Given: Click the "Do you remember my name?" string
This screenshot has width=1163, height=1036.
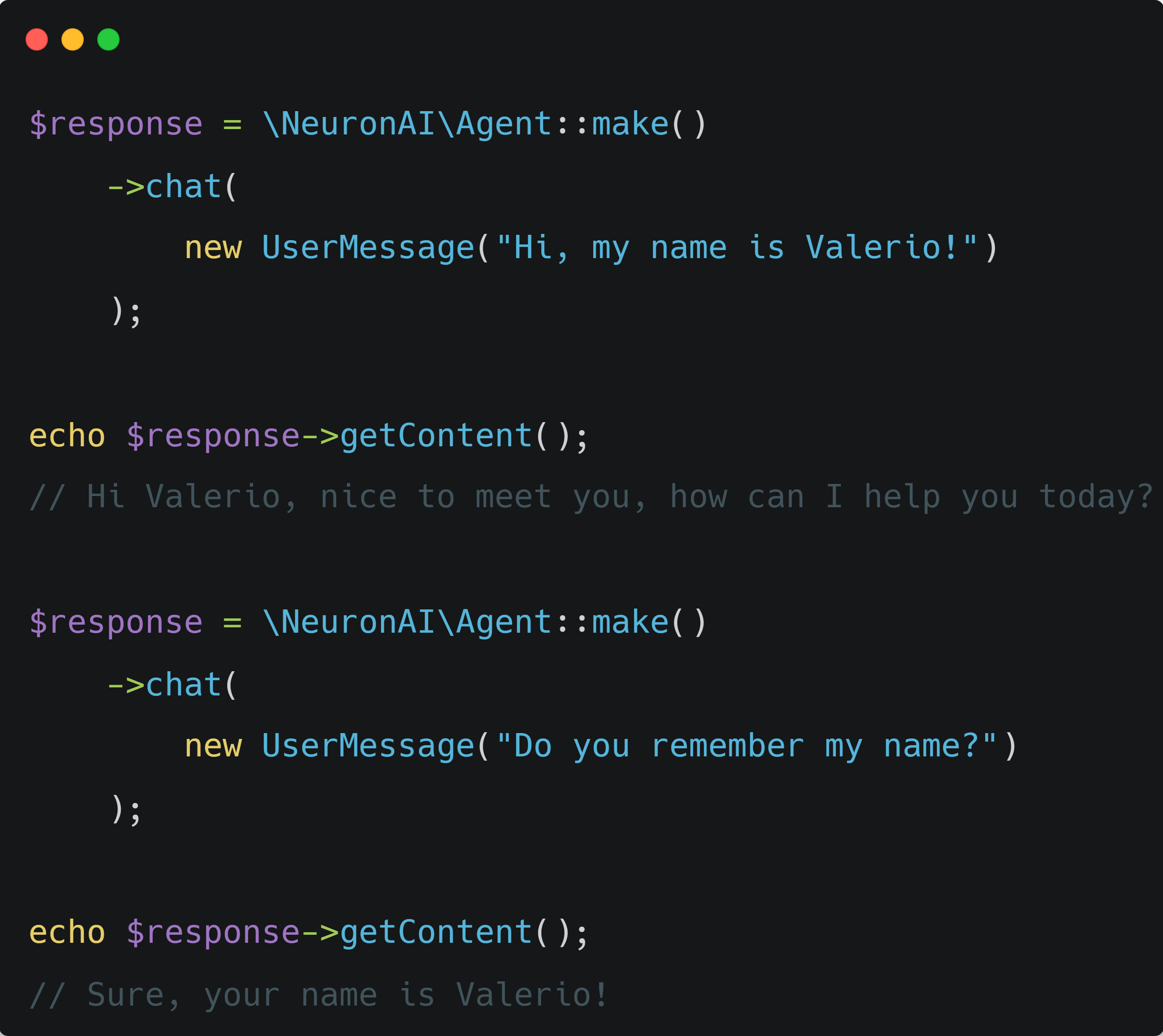Looking at the screenshot, I should (x=746, y=746).
